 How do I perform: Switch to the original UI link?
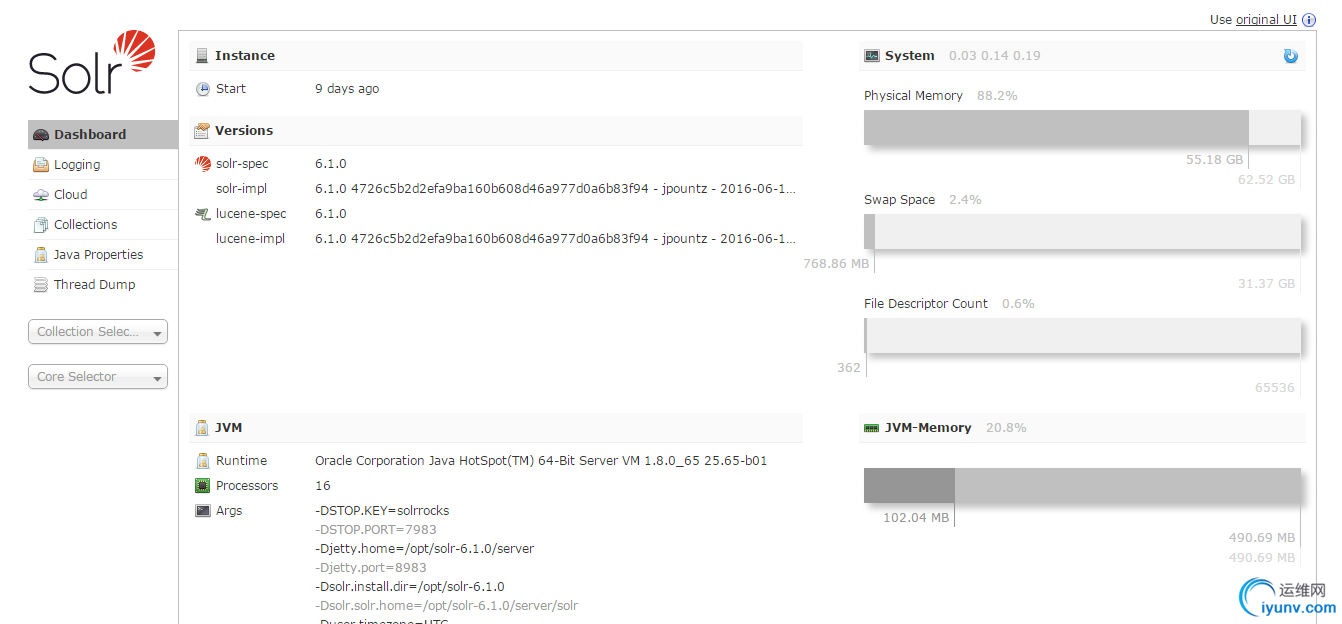(1266, 20)
